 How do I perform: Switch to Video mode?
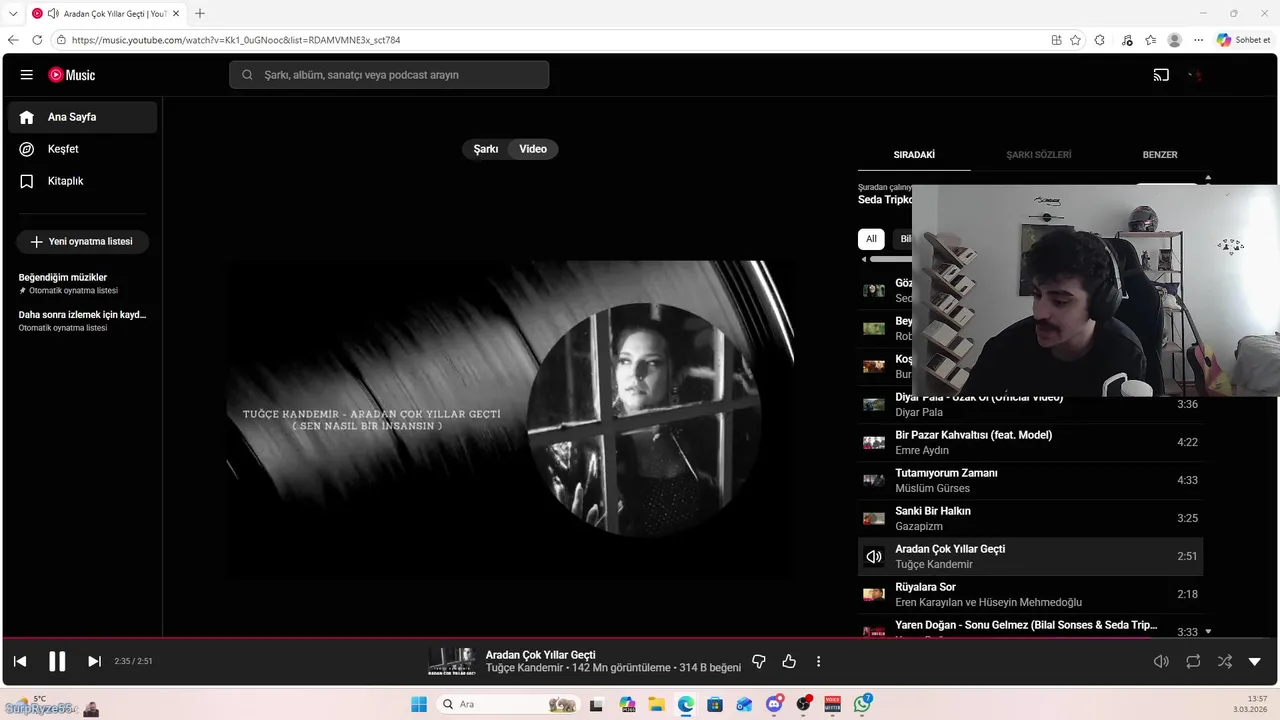tap(533, 149)
